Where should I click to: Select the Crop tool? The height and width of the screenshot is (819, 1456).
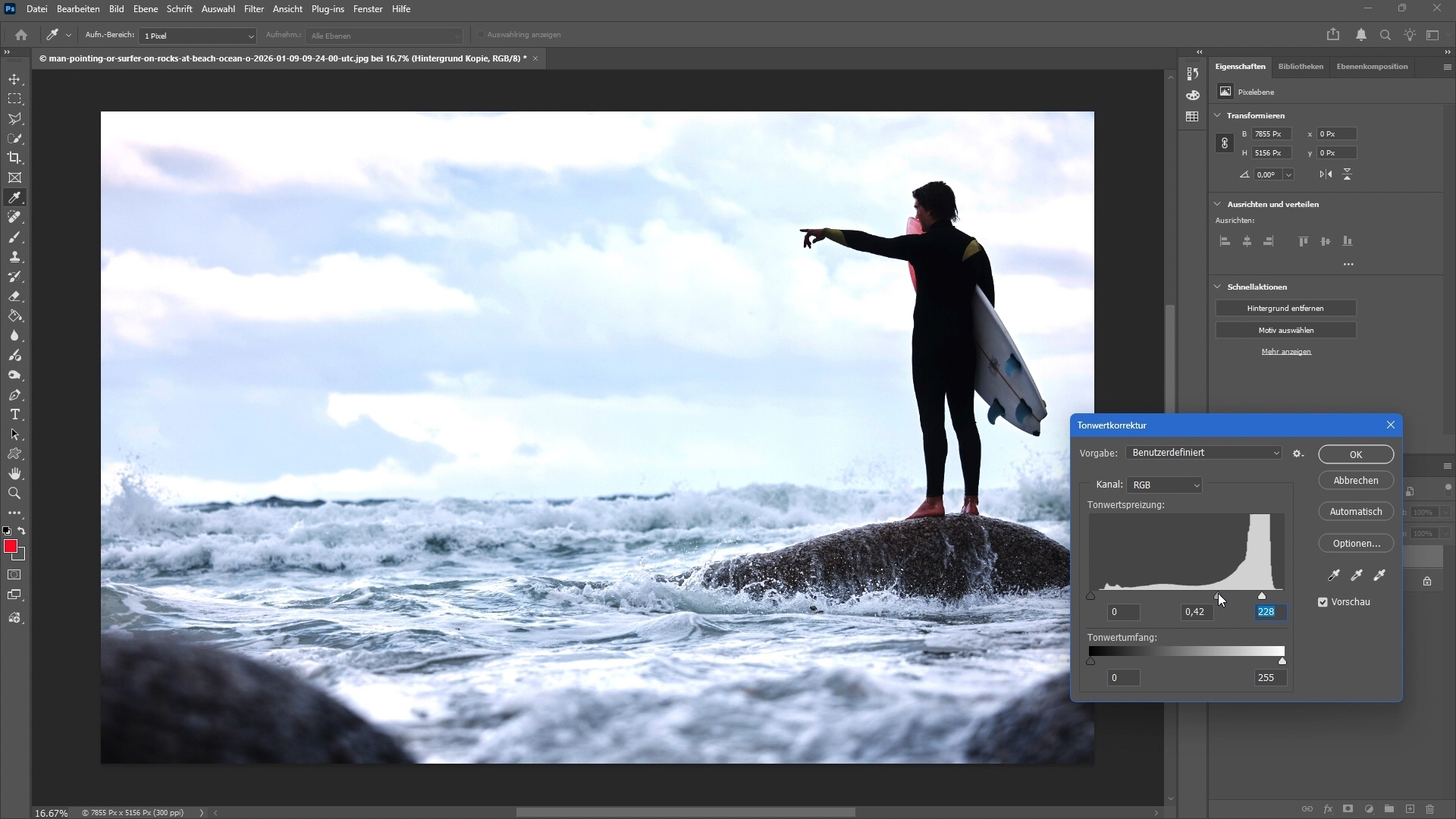coord(14,158)
